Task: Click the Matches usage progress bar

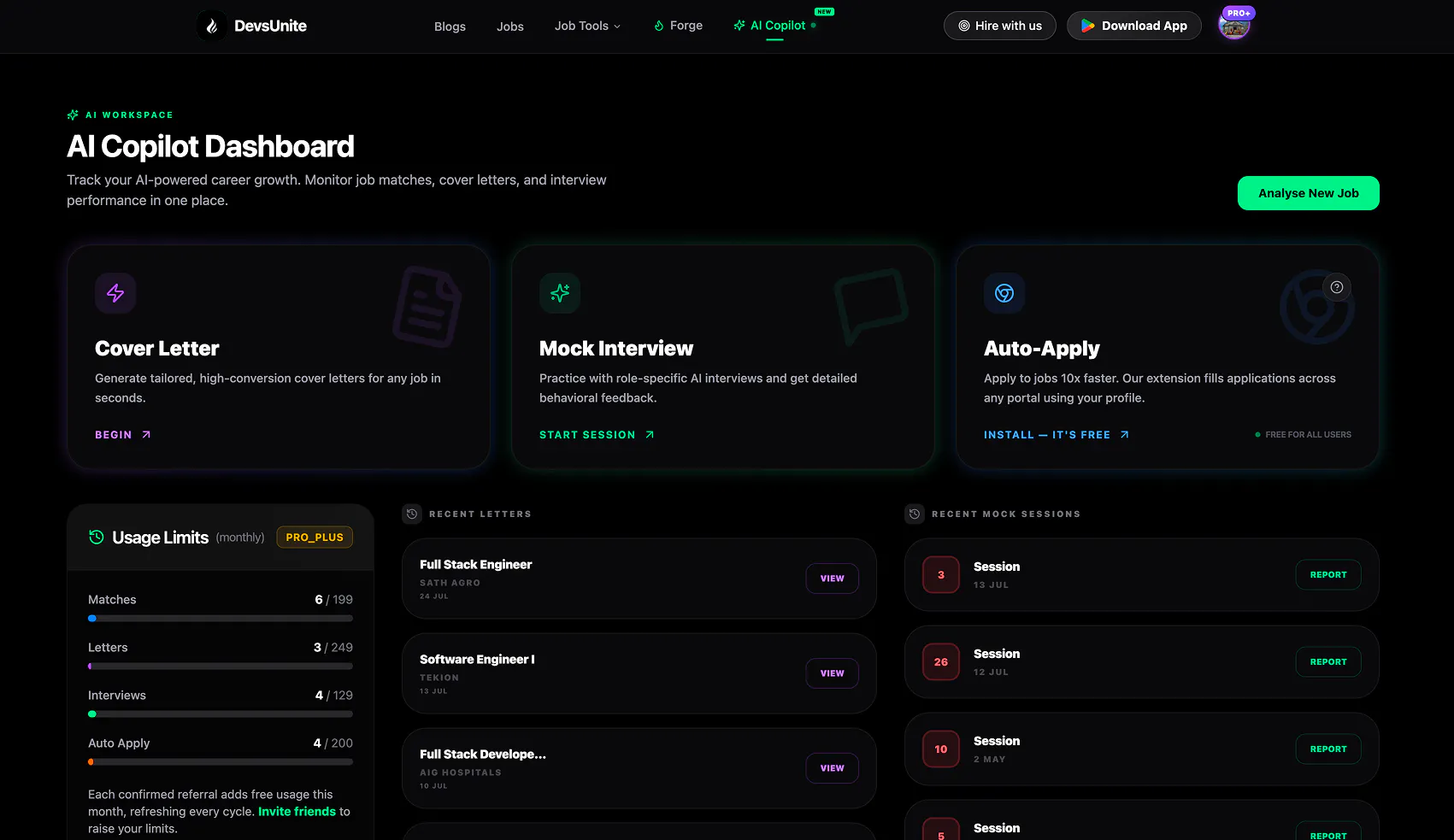Action: (x=221, y=619)
